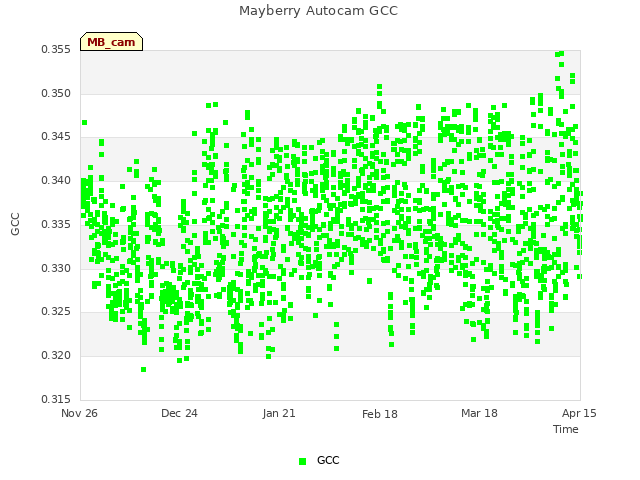Click the 0.340 y-axis value
The image size is (640, 480).
pyautogui.click(x=56, y=180)
